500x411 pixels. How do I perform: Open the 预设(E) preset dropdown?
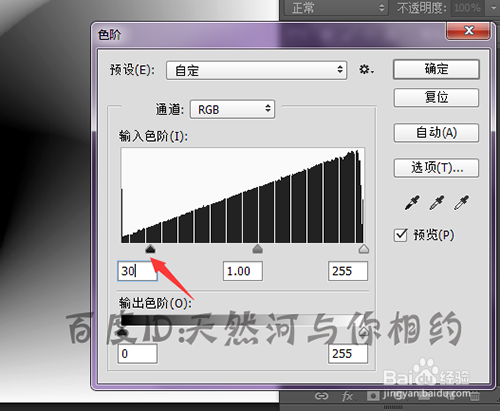(x=256, y=70)
